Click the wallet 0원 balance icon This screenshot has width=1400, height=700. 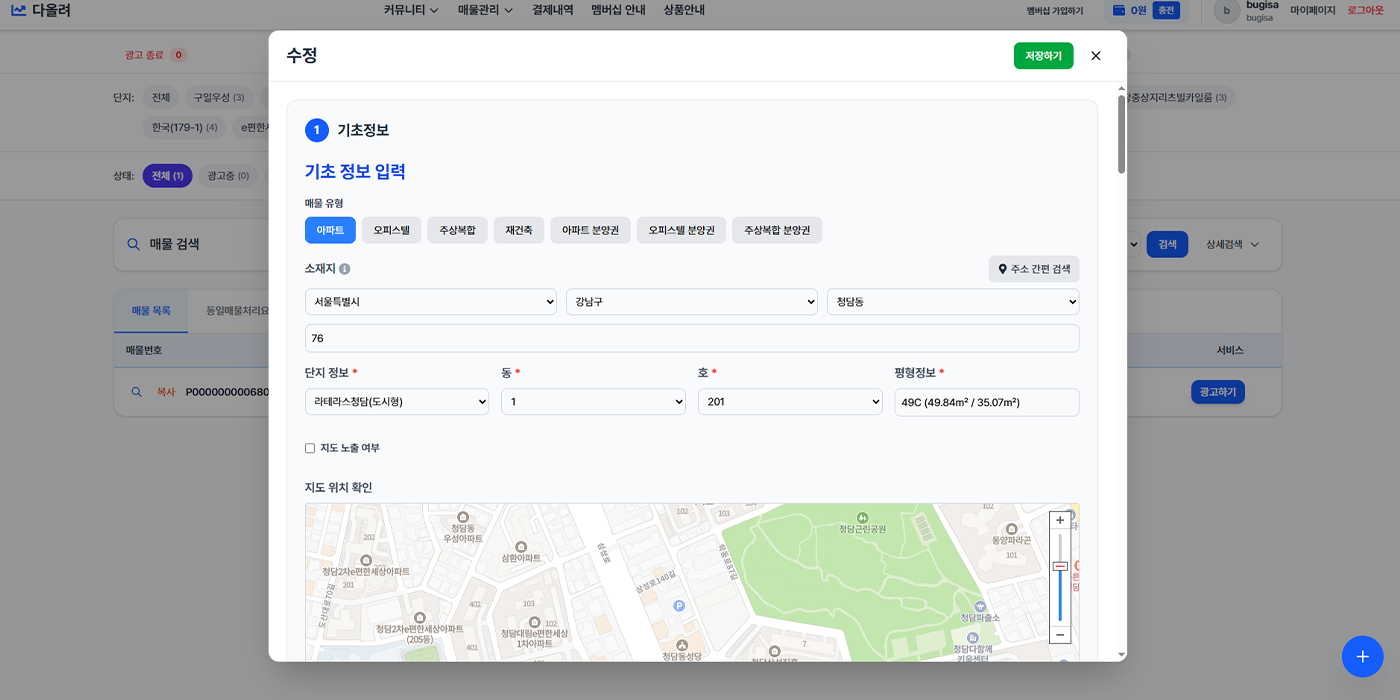coord(1120,10)
